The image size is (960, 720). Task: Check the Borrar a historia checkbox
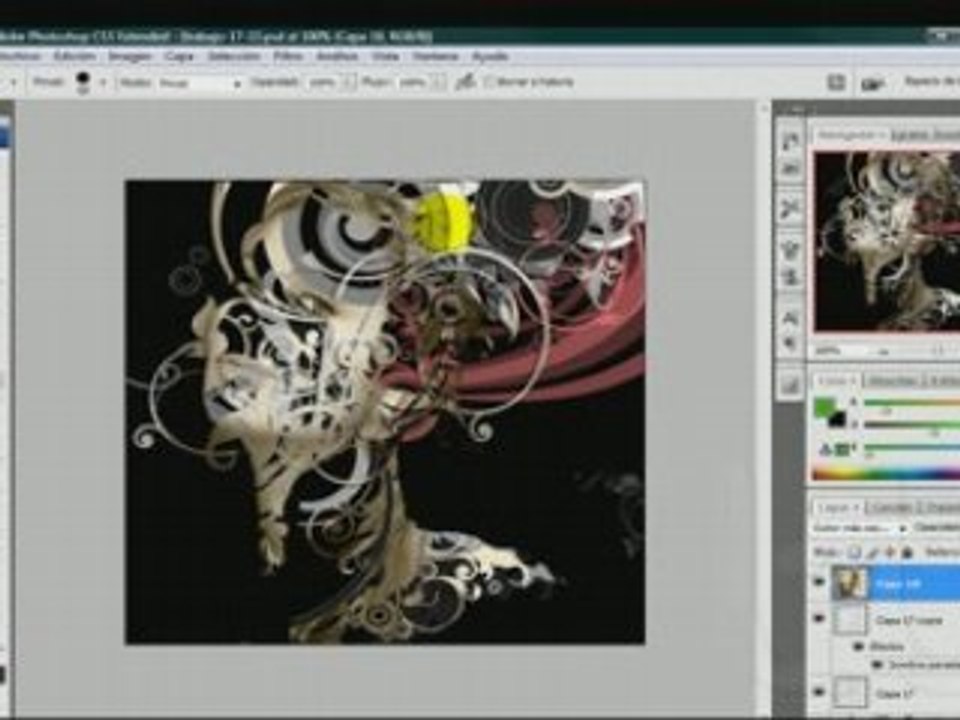(x=489, y=81)
